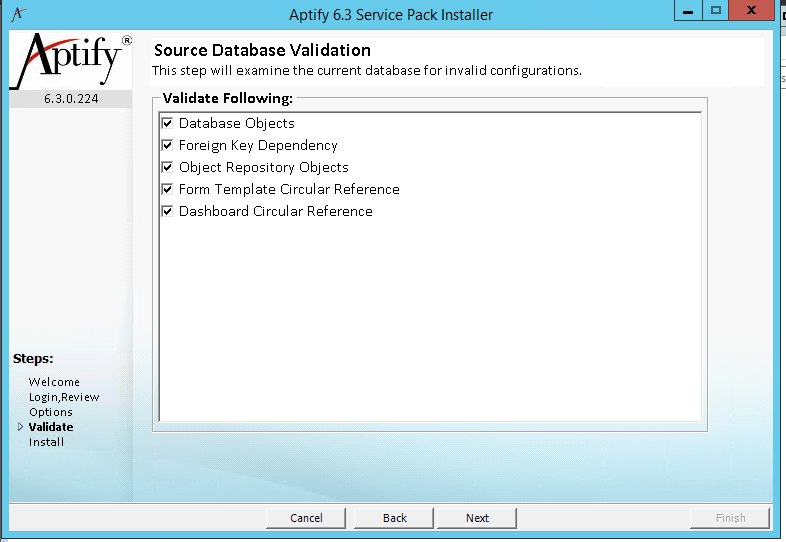Select the Welcome step label
786x542 pixels.
pos(54,382)
